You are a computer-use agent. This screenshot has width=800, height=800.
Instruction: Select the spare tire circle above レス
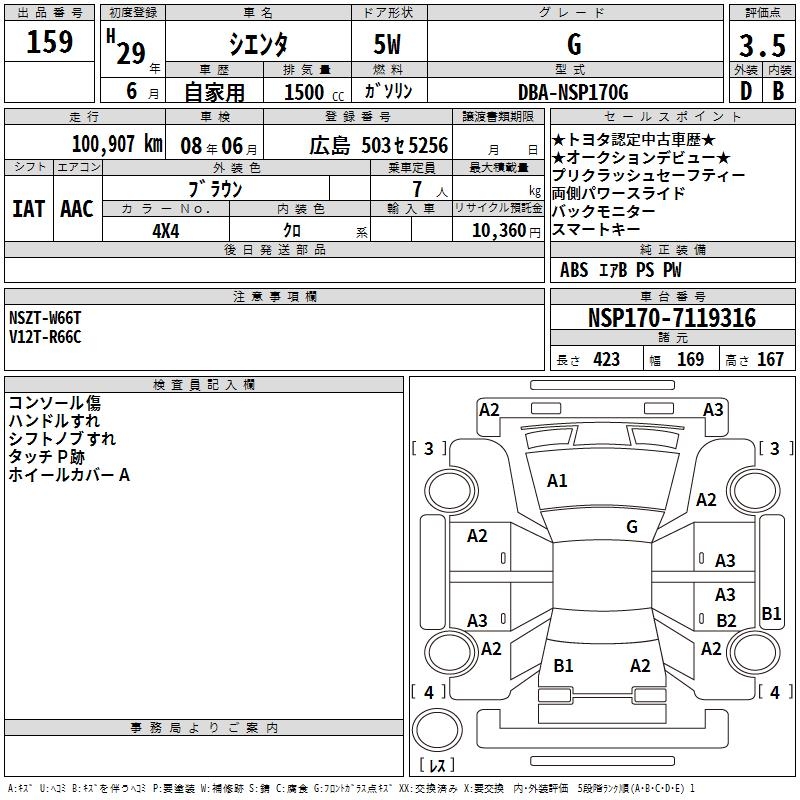click(x=437, y=729)
